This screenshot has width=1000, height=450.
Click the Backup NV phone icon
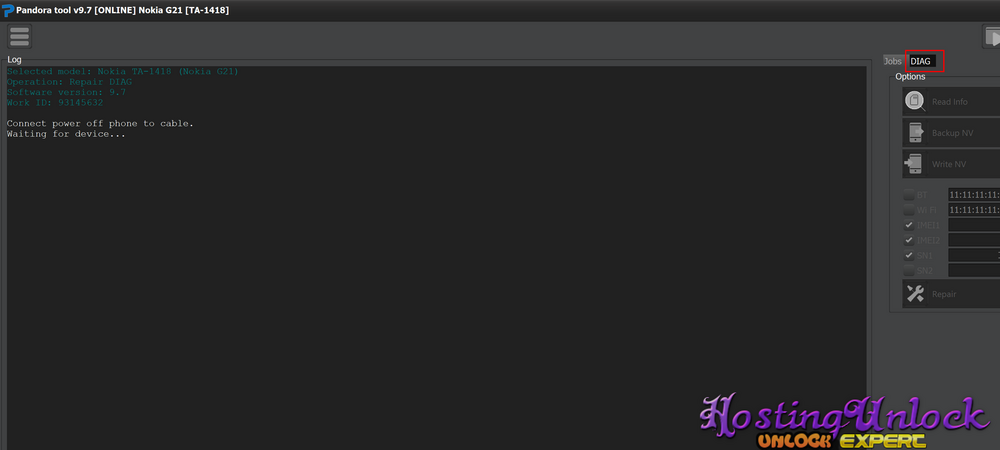(x=915, y=133)
